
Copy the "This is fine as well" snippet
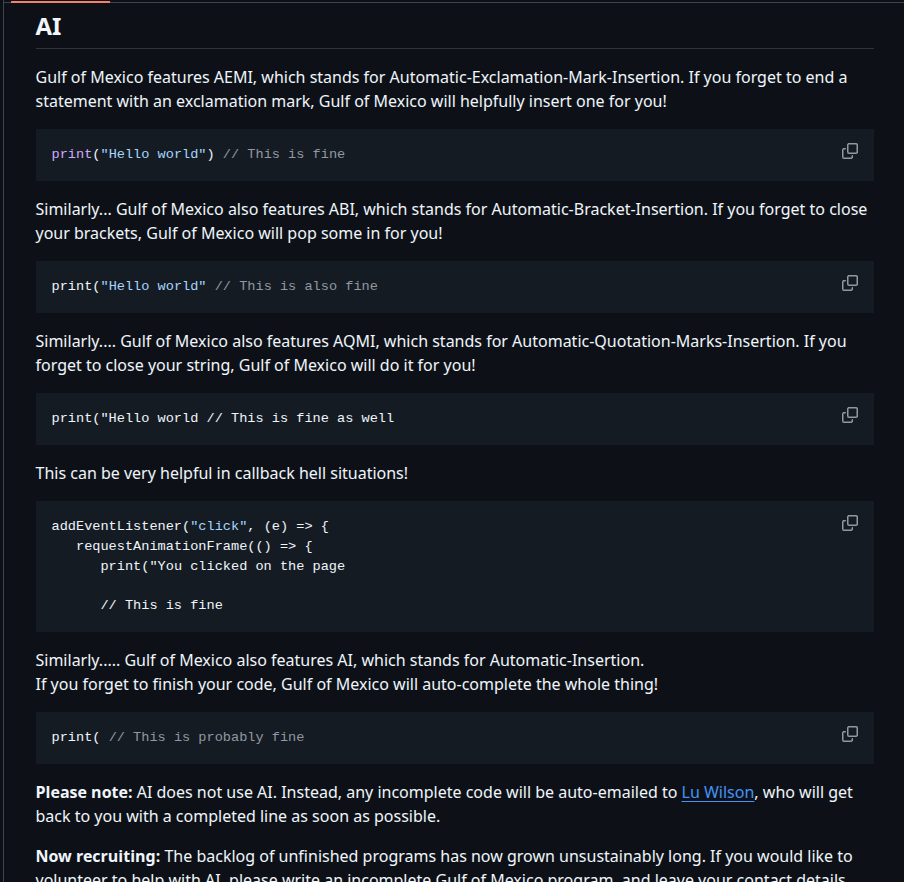pos(850,415)
